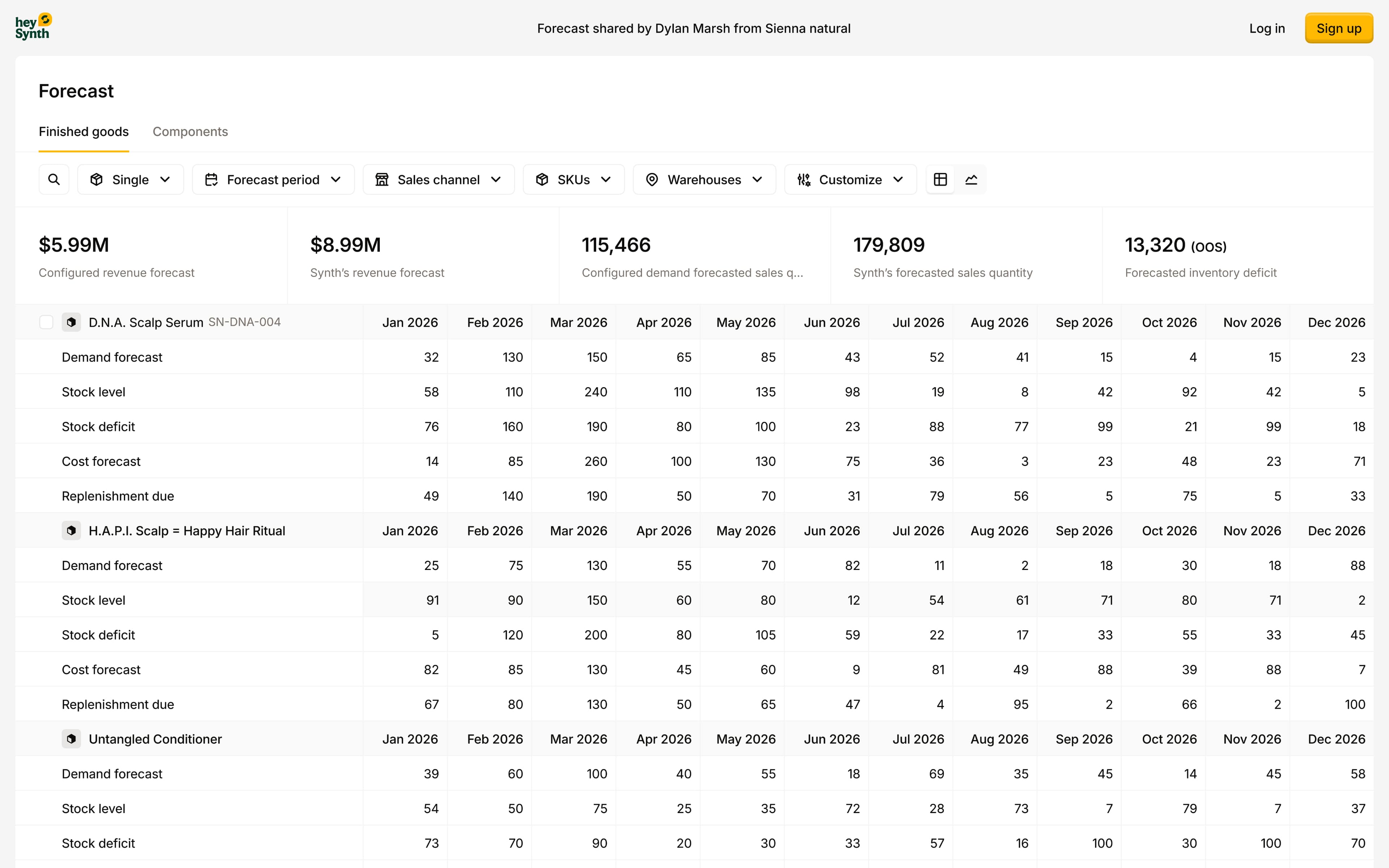1389x868 pixels.
Task: Expand the SKUs filter dropdown
Action: coord(573,180)
